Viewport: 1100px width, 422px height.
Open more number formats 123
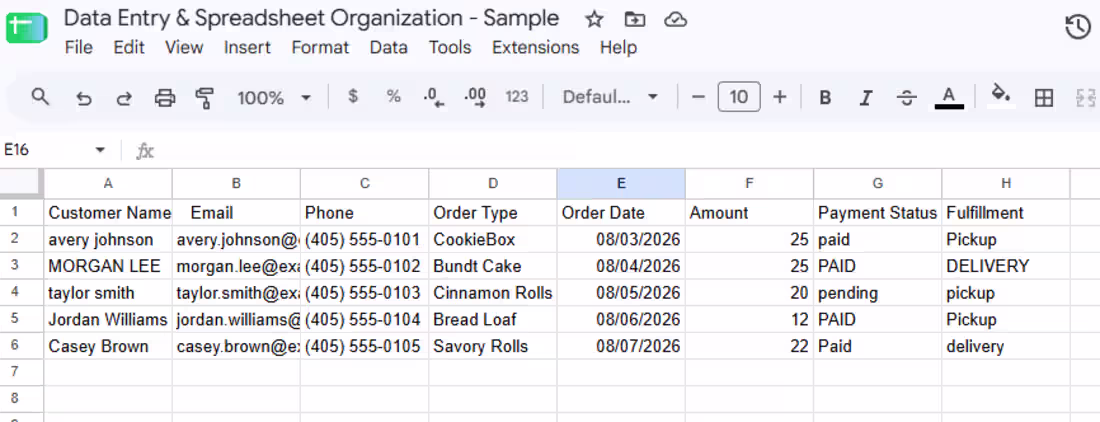coord(516,97)
